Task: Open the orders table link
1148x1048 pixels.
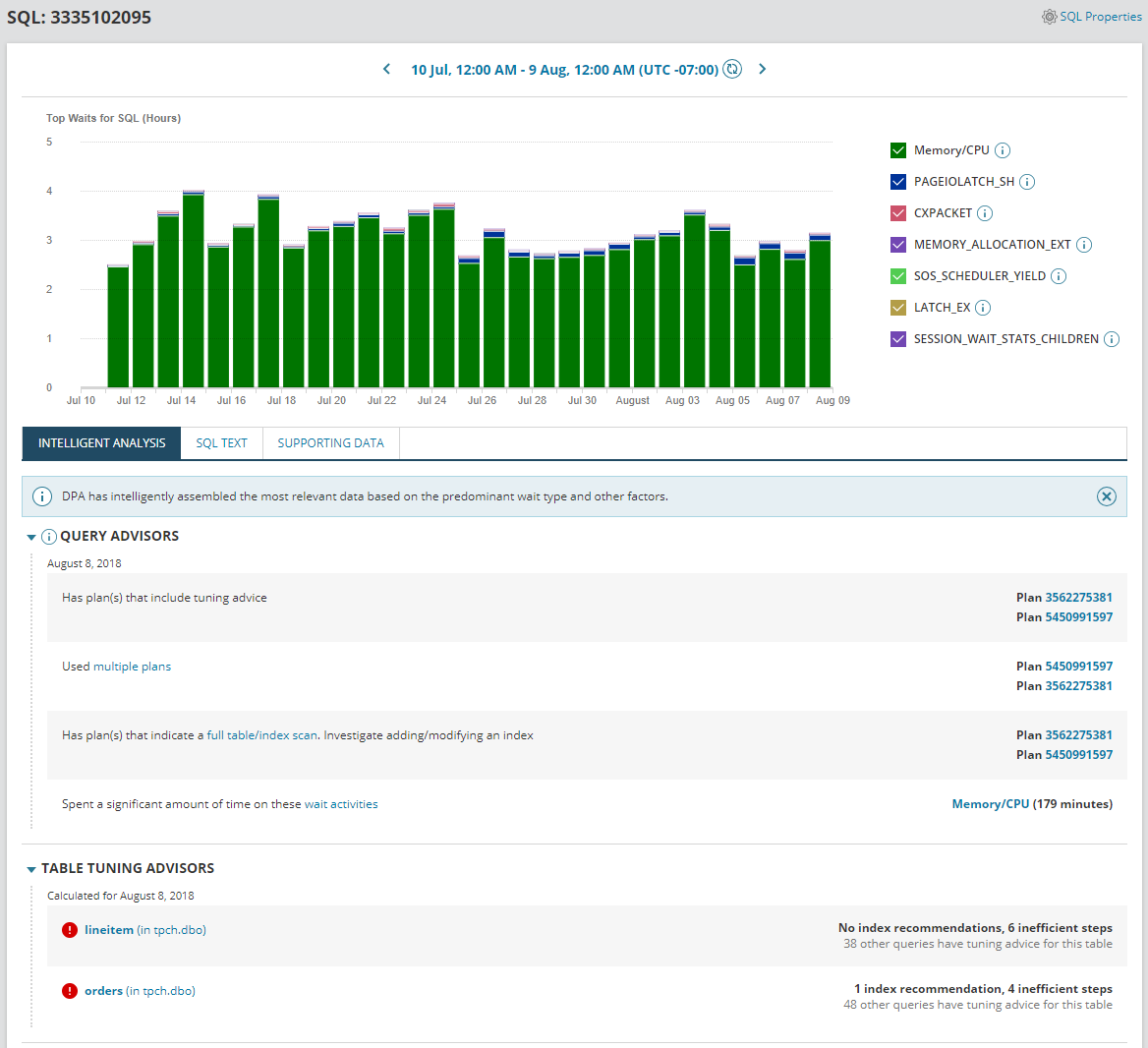Action: coord(103,991)
